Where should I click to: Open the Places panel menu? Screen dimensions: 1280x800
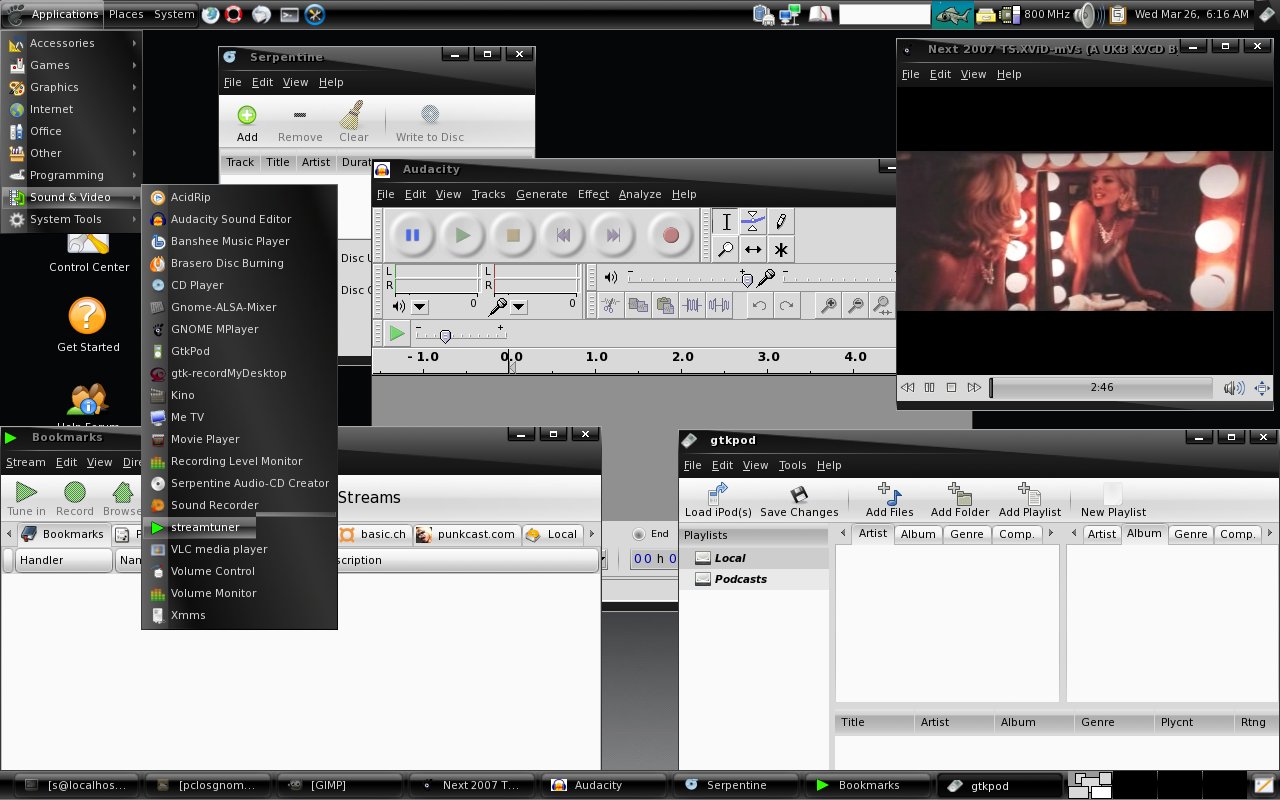126,14
